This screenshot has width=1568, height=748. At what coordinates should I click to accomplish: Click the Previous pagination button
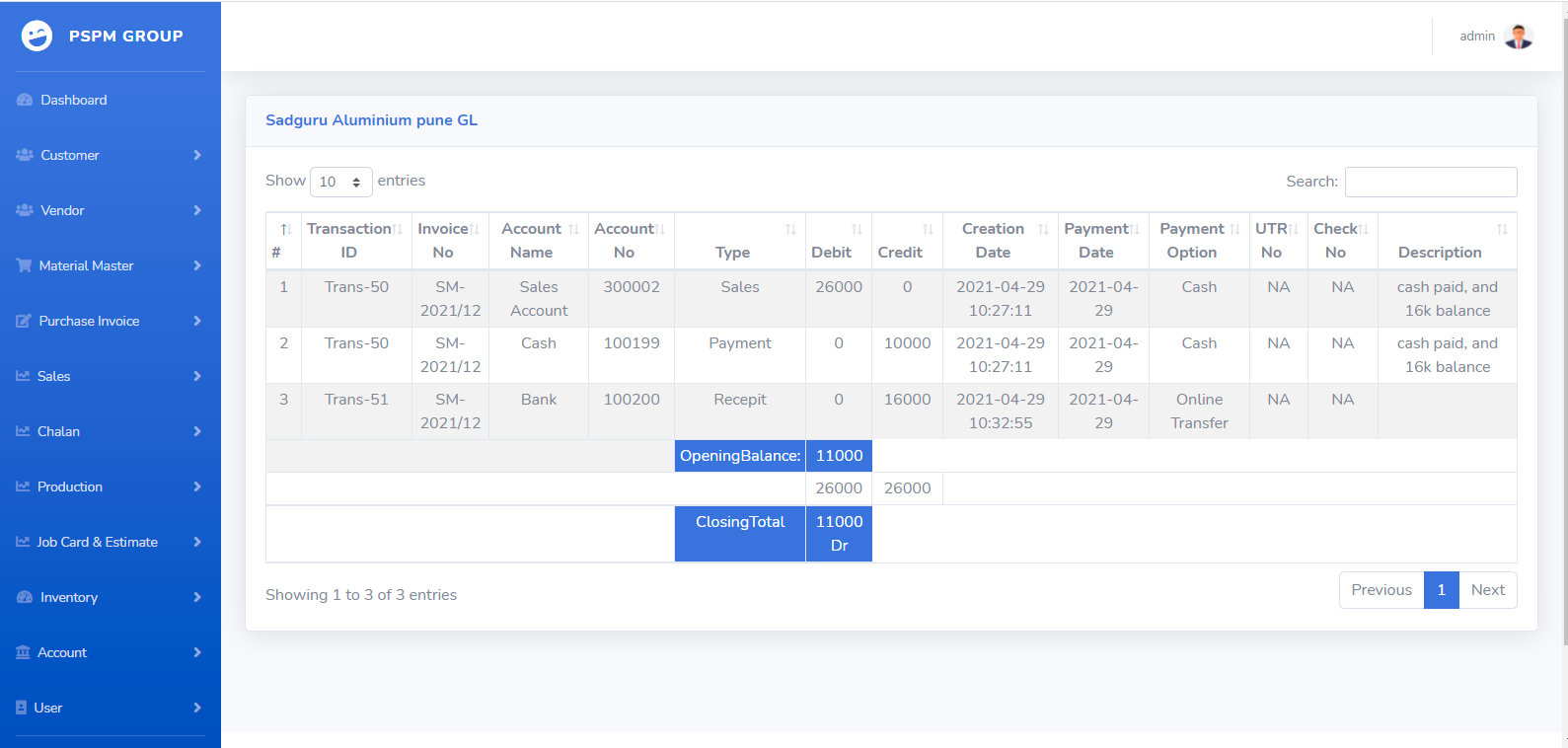point(1381,590)
